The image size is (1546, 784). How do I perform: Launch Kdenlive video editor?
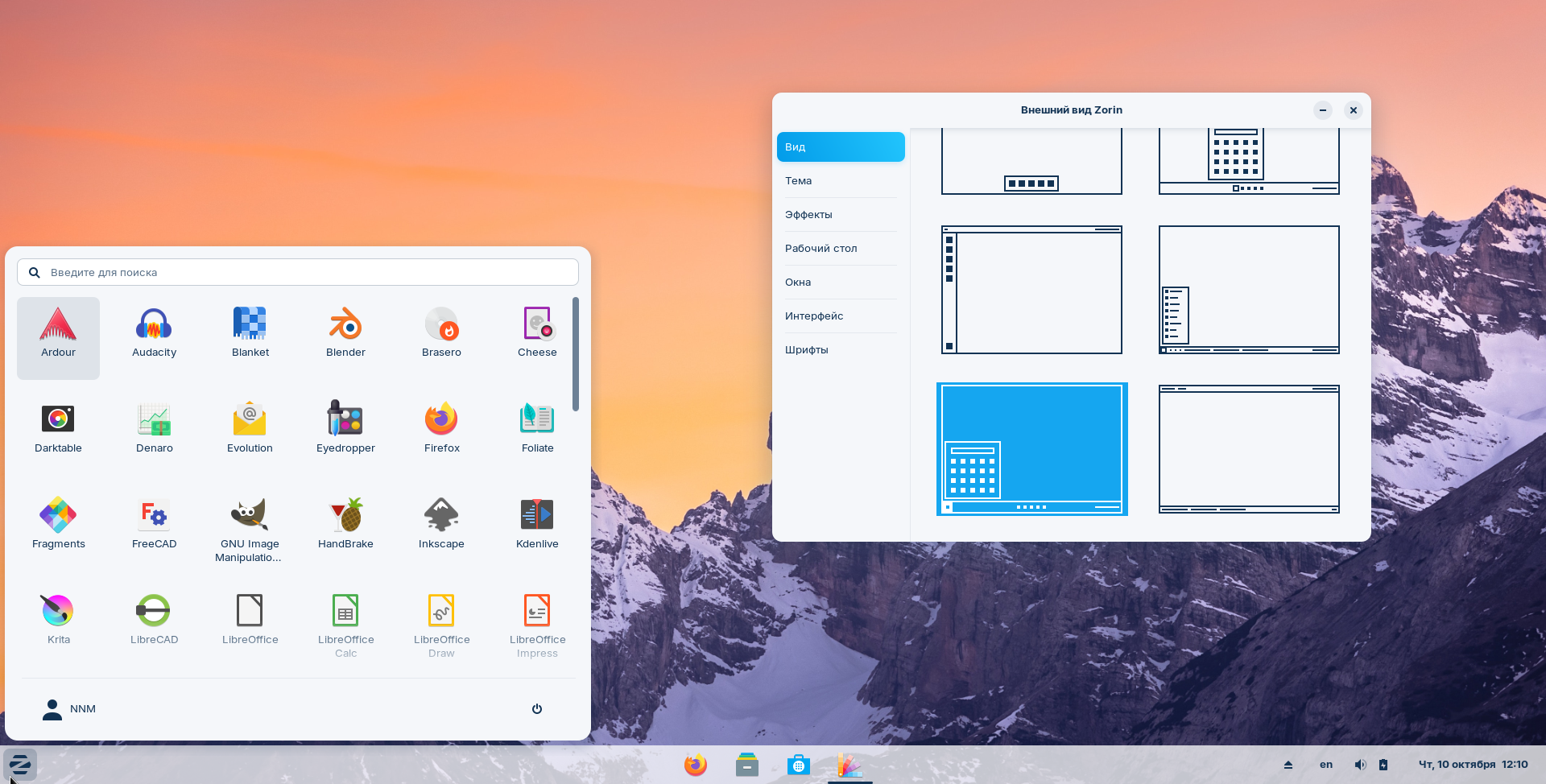click(x=537, y=530)
